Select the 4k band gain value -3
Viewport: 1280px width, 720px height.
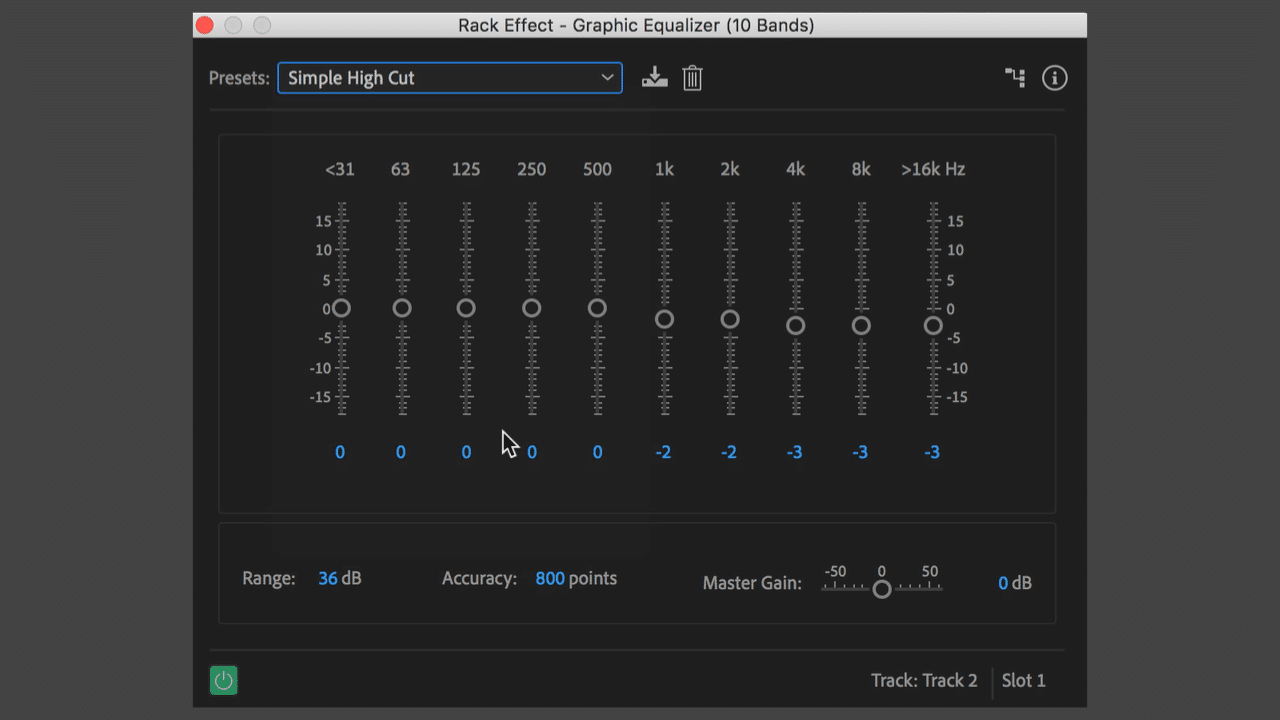(x=794, y=452)
